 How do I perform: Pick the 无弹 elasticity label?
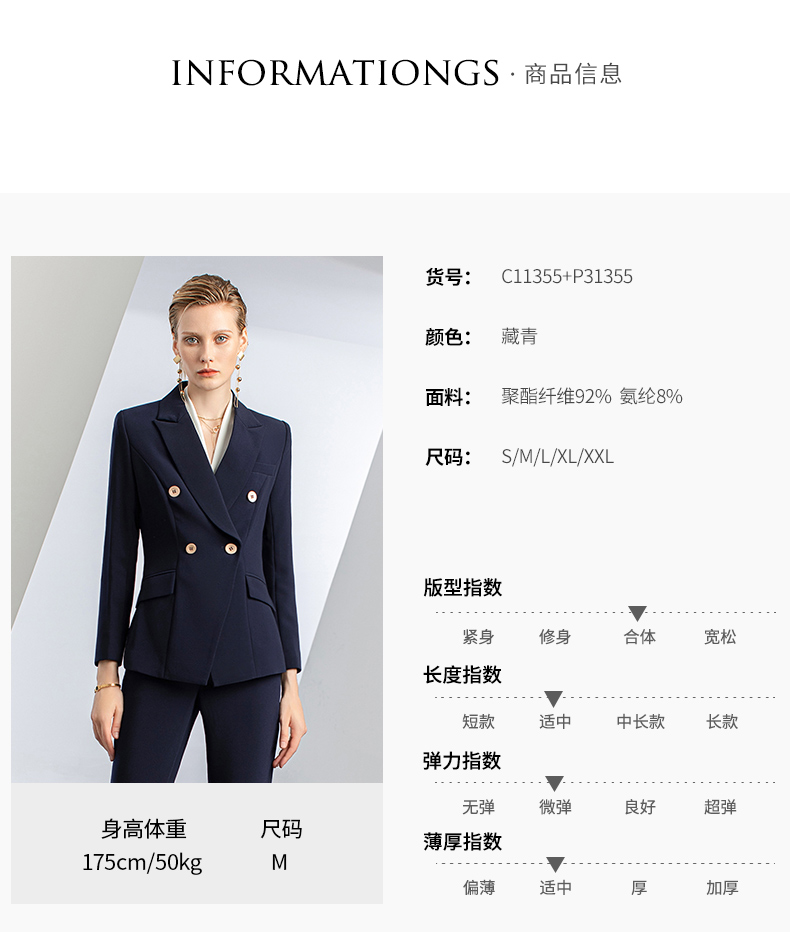point(479,807)
